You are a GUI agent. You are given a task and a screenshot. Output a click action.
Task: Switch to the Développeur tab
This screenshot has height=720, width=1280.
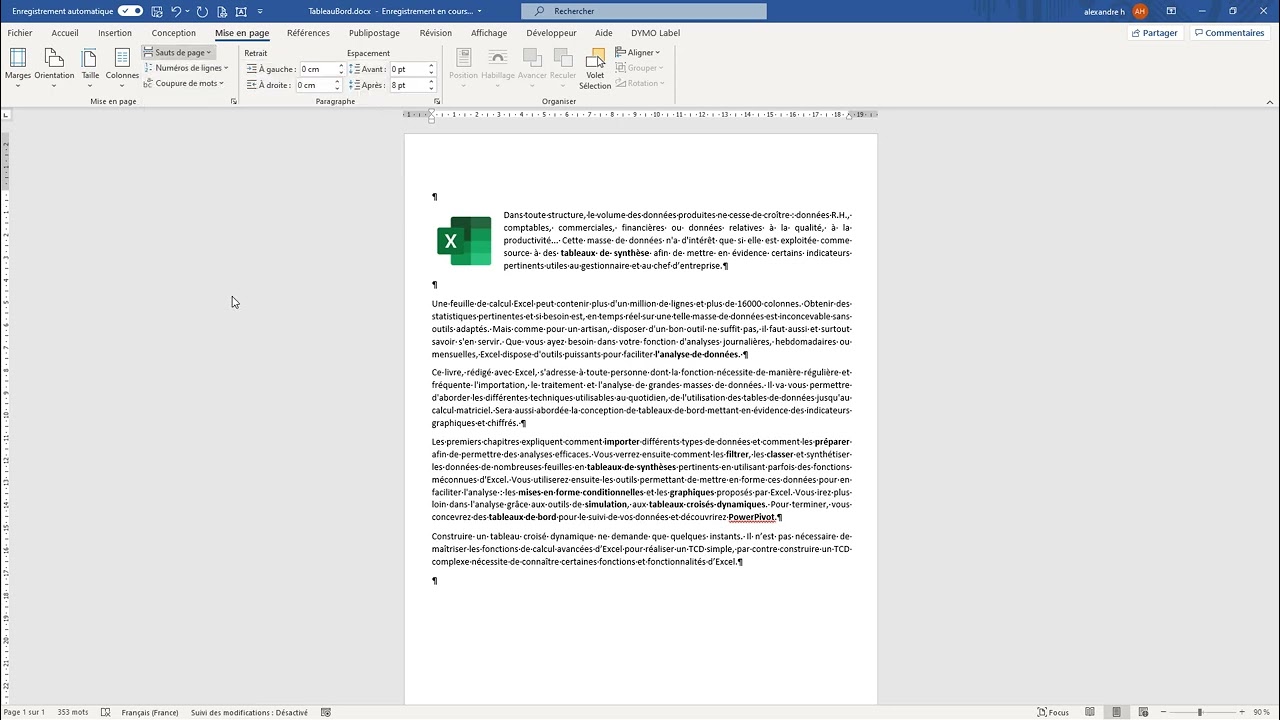click(x=551, y=33)
